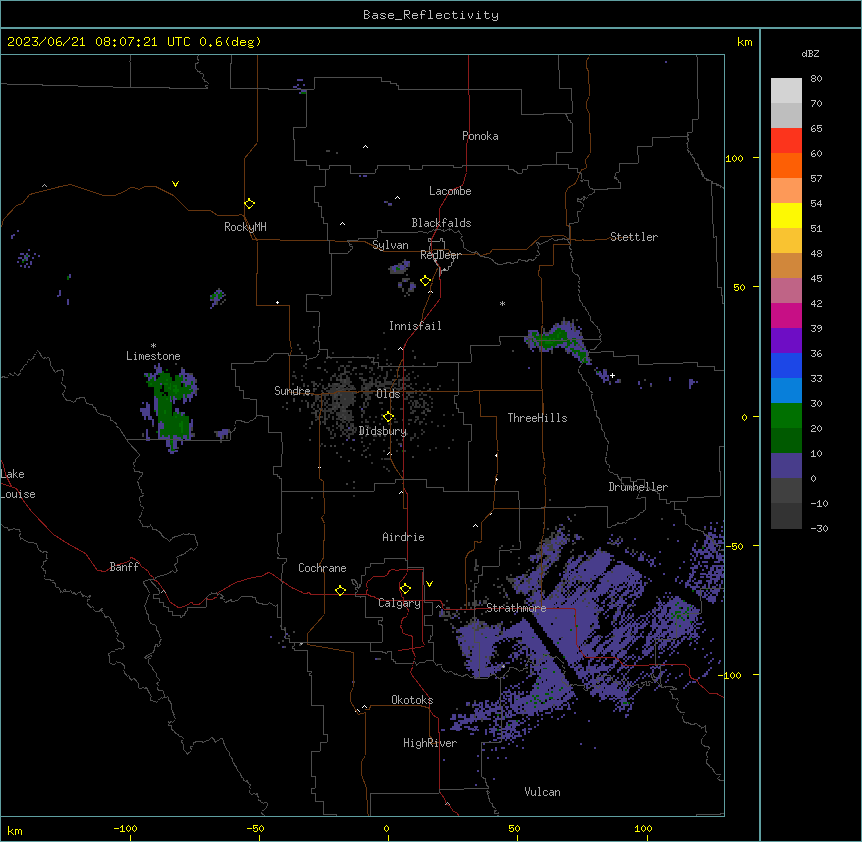Select the yellow 51-54 dBZ legend swatch
Viewport: 862px width, 842px height.
tap(786, 215)
